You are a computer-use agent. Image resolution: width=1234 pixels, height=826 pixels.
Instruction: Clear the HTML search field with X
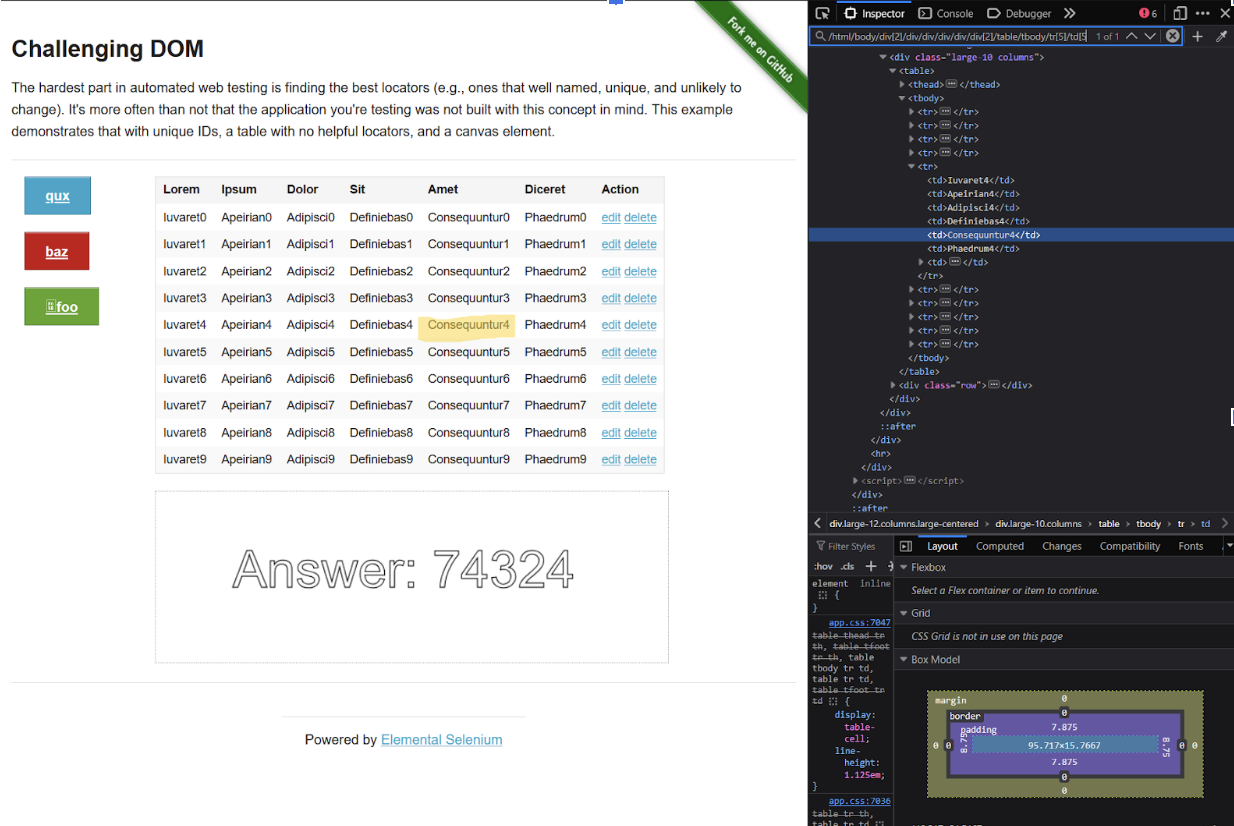tap(1172, 36)
